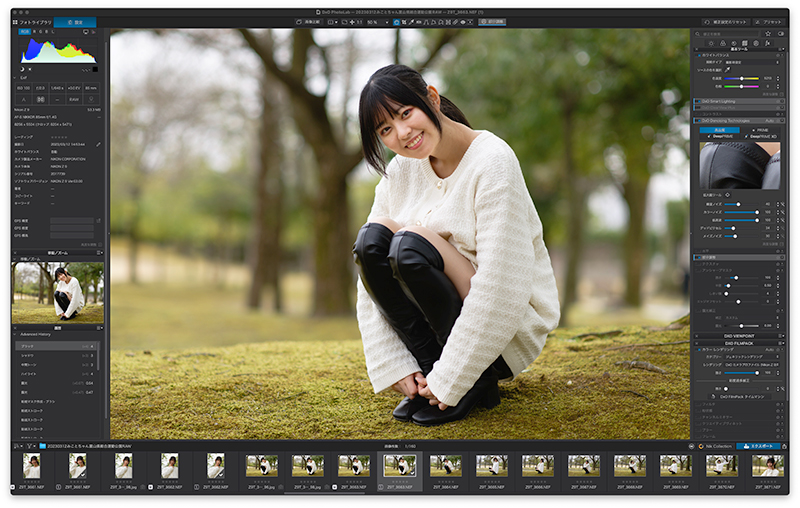Toggle the active corrections filter switch
This screenshot has height=508, width=800.
coord(781,34)
